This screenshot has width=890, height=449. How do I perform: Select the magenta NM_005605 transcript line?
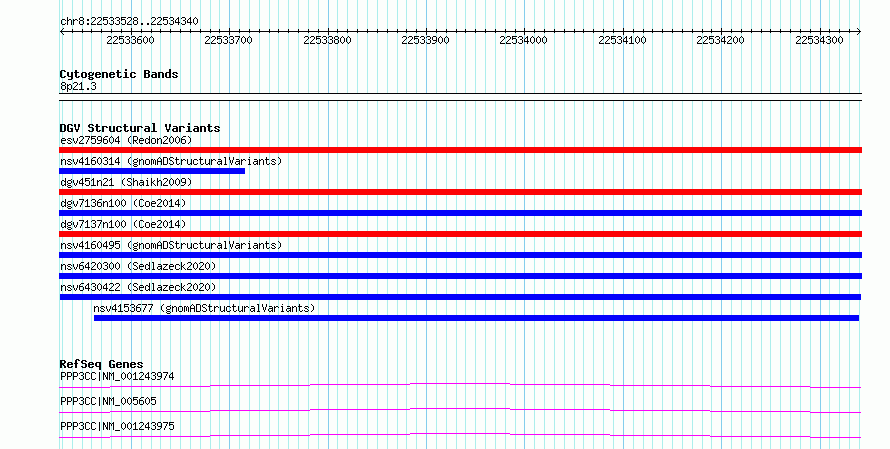point(460,411)
